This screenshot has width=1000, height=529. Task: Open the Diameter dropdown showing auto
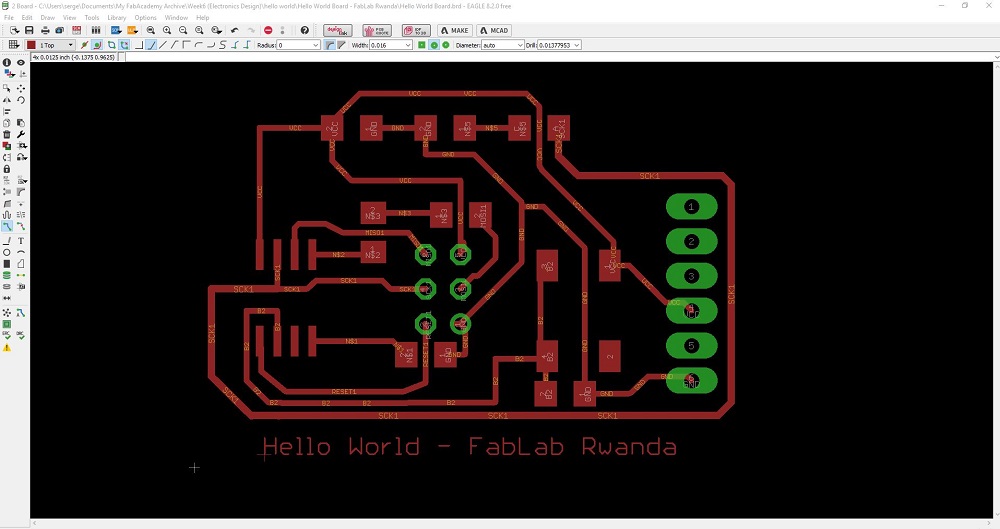click(x=503, y=45)
